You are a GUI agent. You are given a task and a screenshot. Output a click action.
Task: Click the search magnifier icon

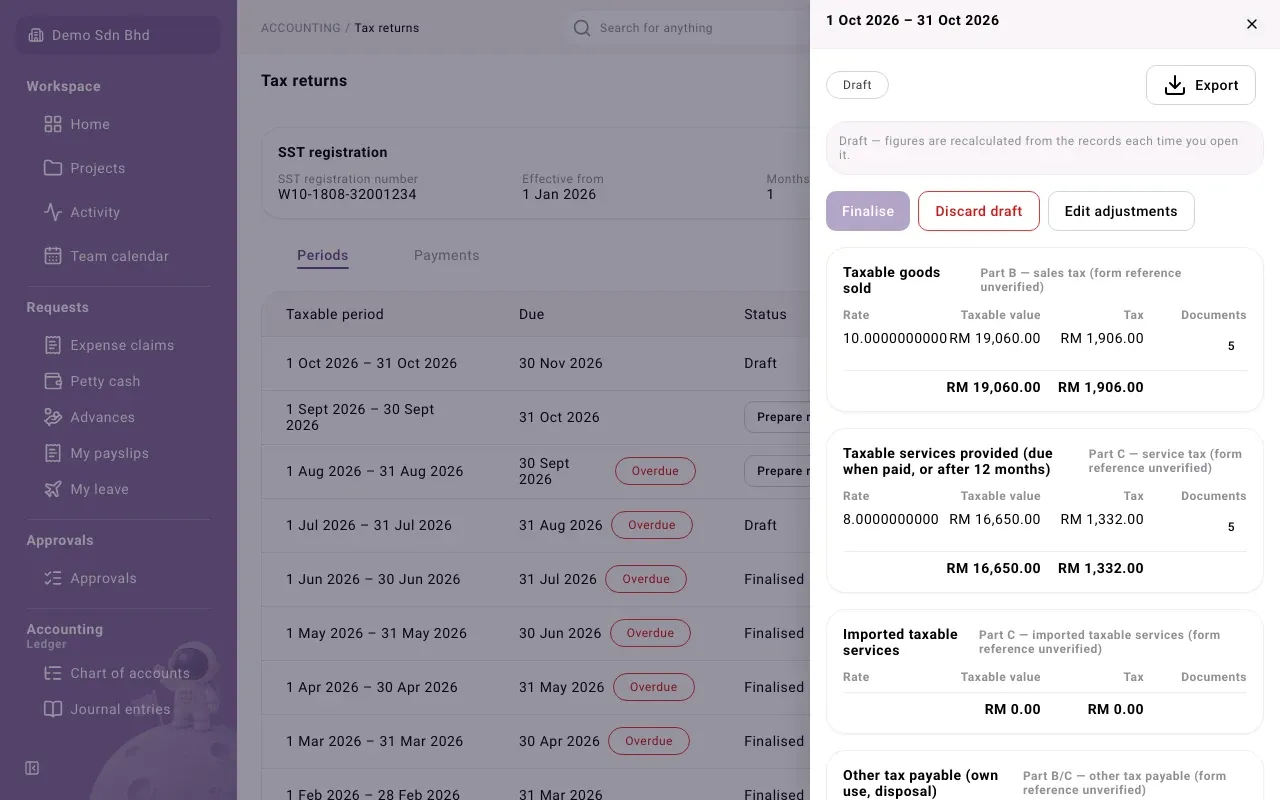(x=582, y=28)
